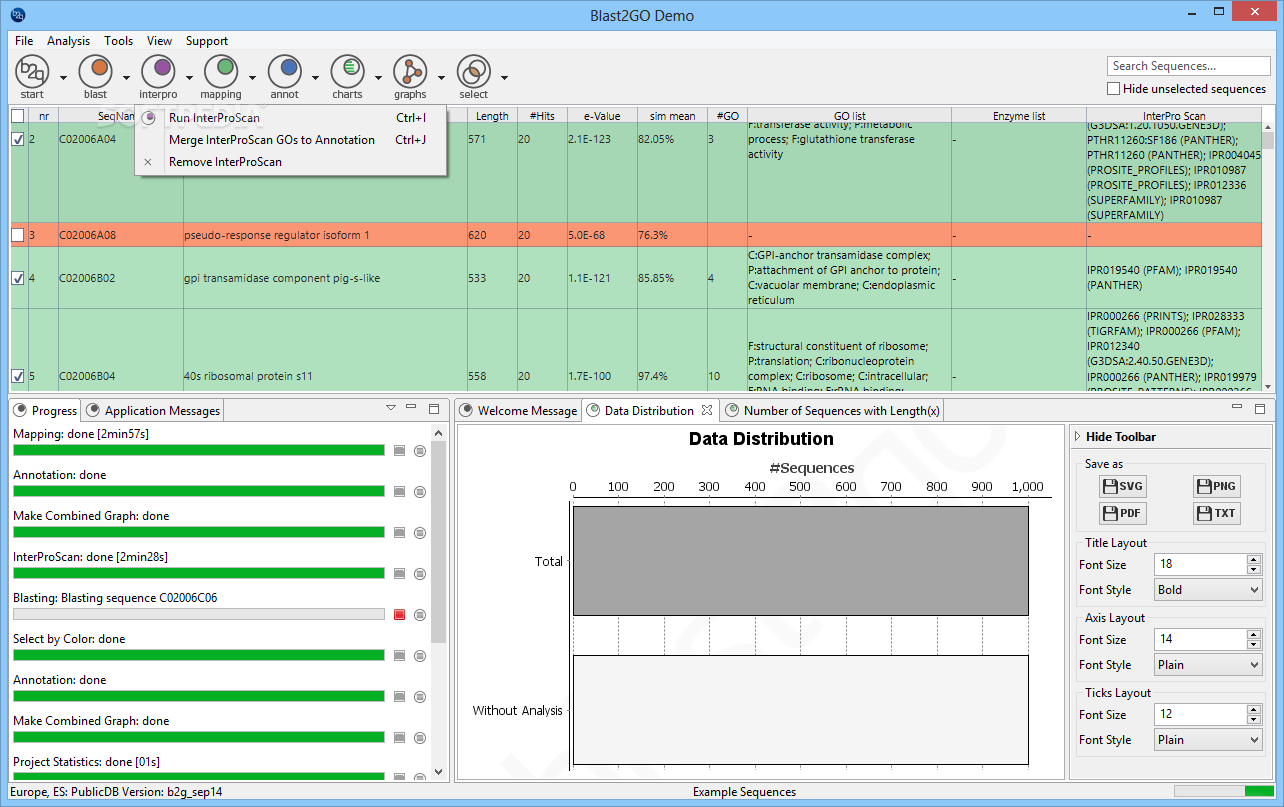Maximize the chart panel
The width and height of the screenshot is (1284, 807).
1259,408
